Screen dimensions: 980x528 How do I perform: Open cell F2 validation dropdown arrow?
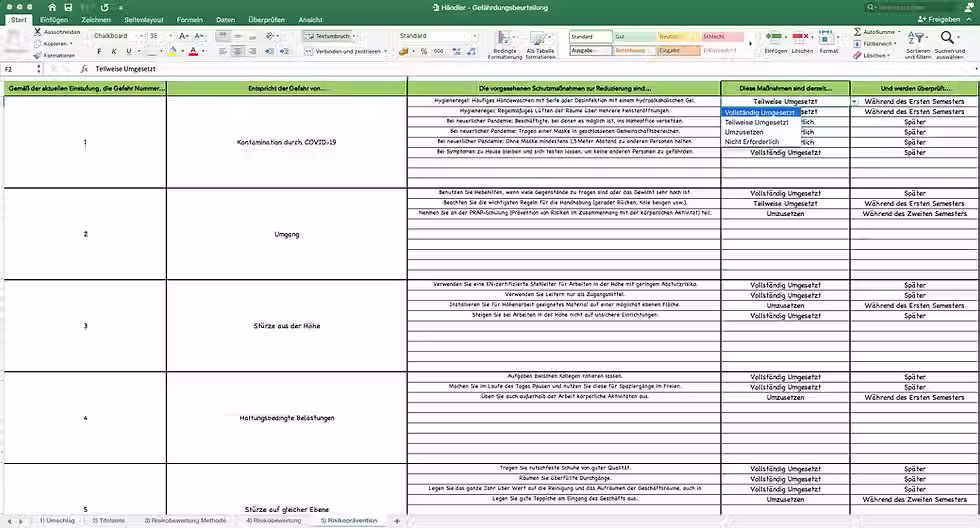854,101
